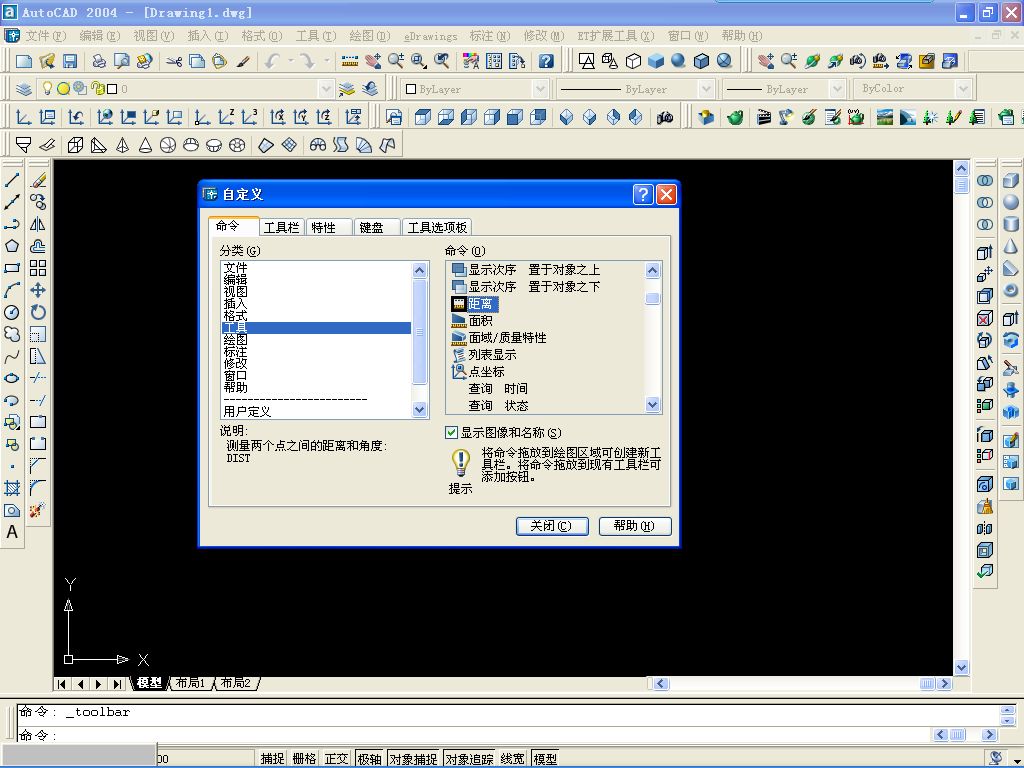The width and height of the screenshot is (1024, 768).
Task: Open the 绘图 menu
Action: pos(369,35)
